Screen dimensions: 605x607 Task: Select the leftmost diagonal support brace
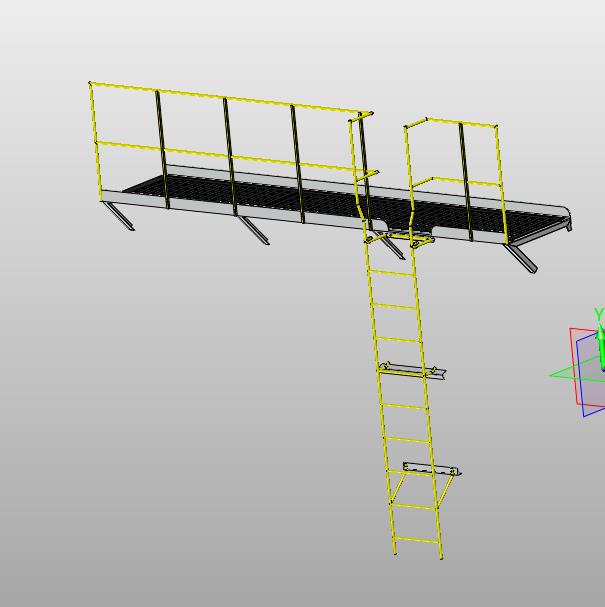118,216
